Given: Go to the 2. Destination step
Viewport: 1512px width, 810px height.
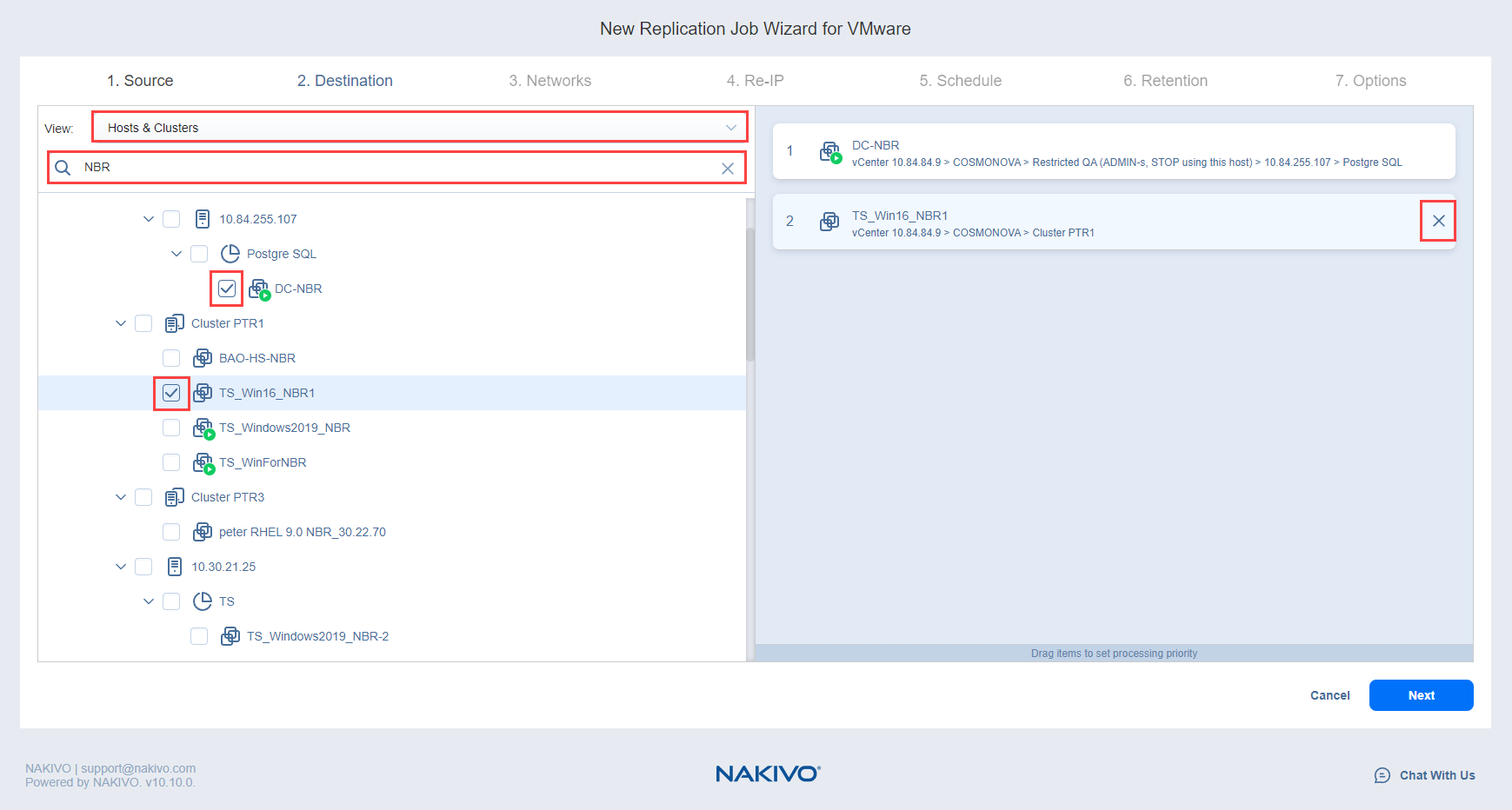Looking at the screenshot, I should tap(344, 81).
